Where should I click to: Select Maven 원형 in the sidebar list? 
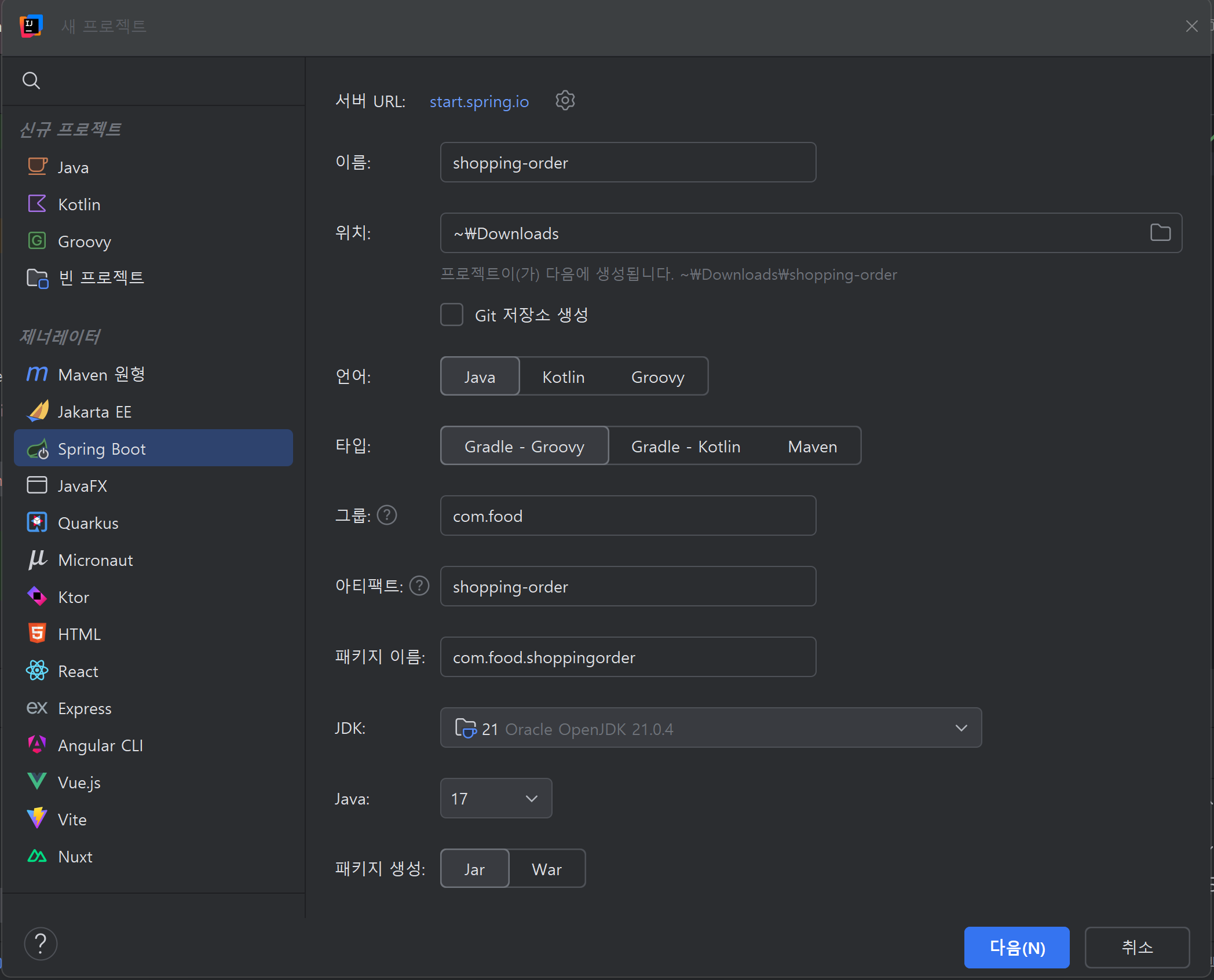101,375
